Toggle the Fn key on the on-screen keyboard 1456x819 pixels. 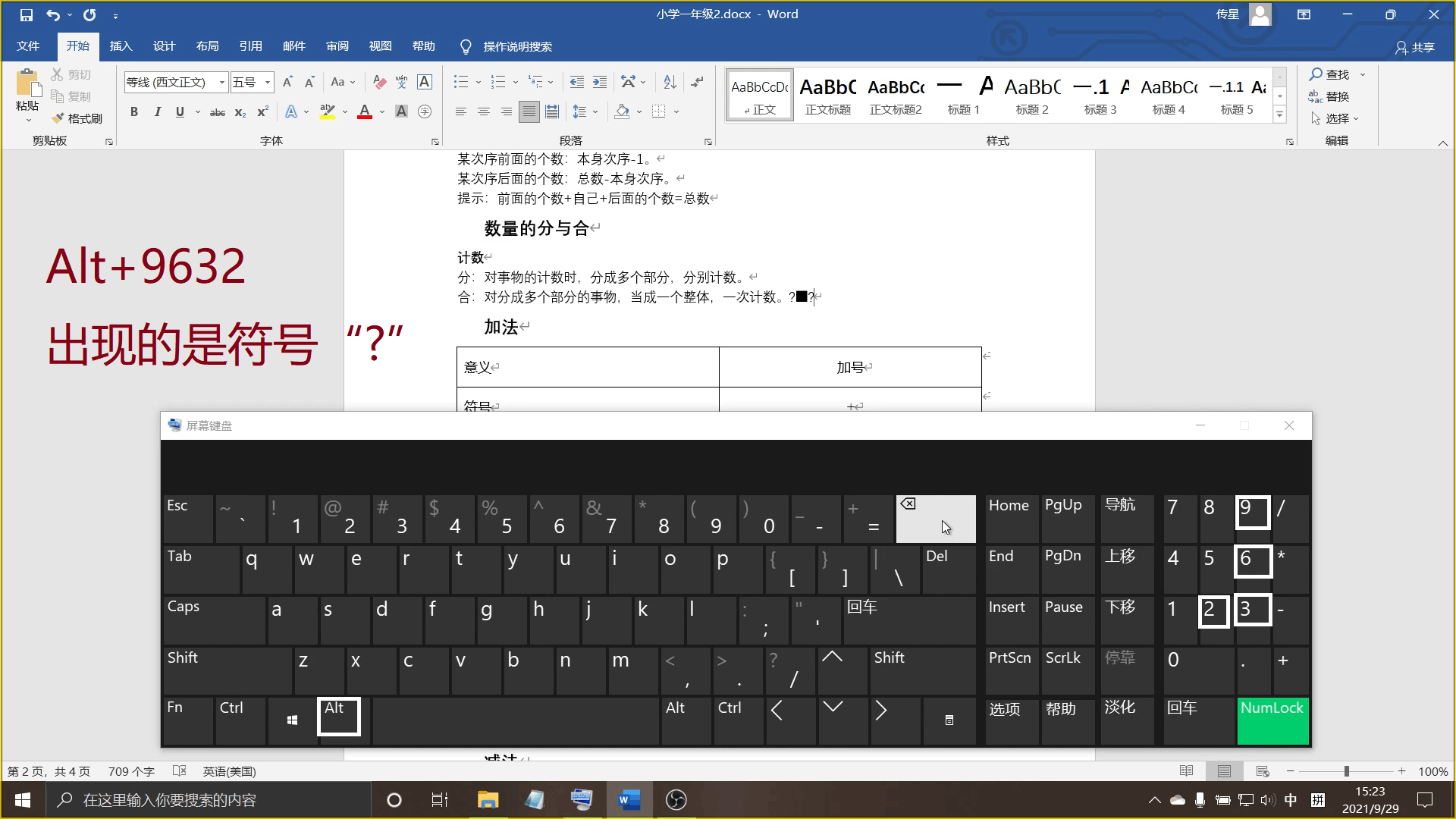click(188, 720)
